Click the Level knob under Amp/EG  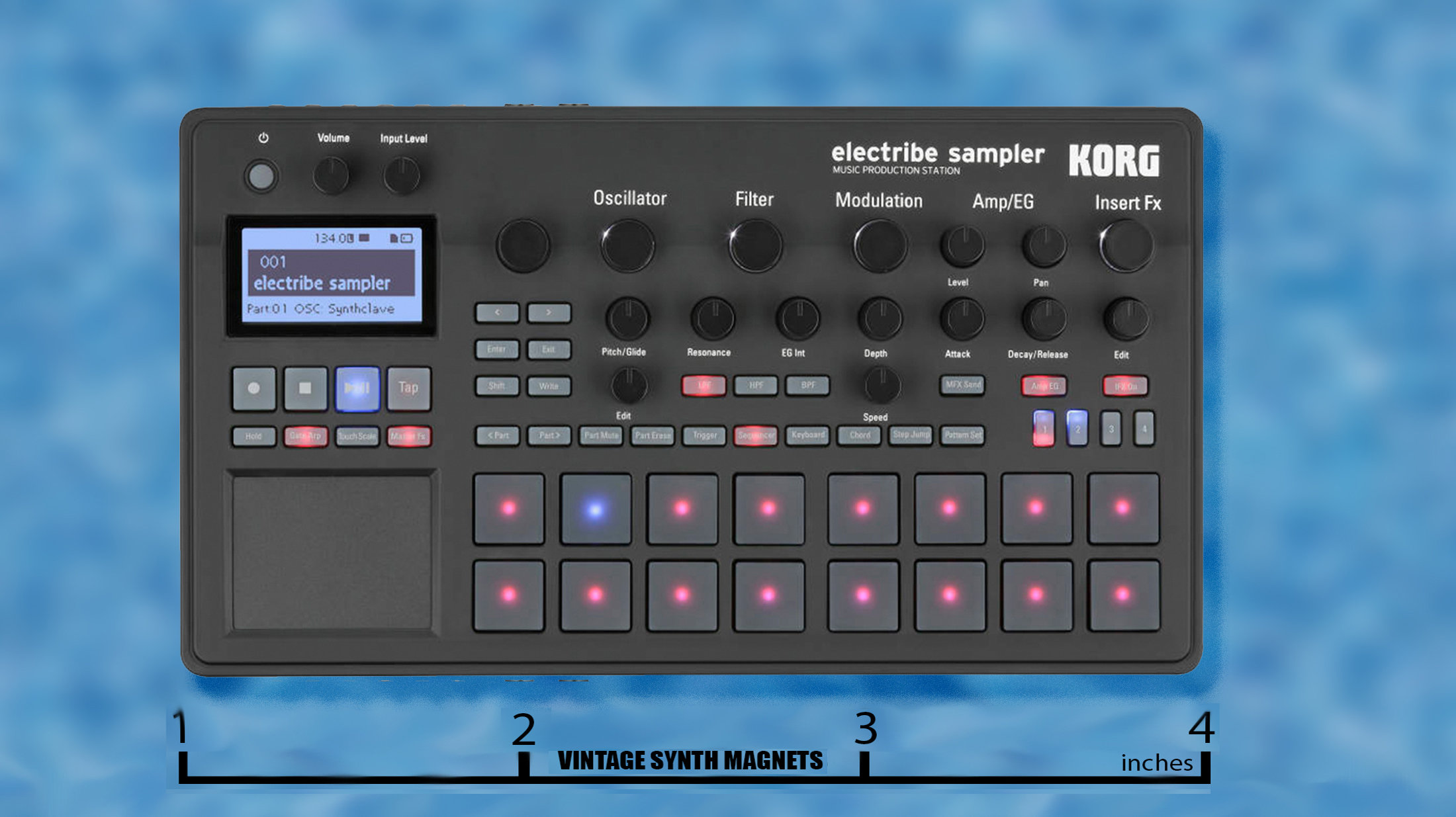pos(962,246)
